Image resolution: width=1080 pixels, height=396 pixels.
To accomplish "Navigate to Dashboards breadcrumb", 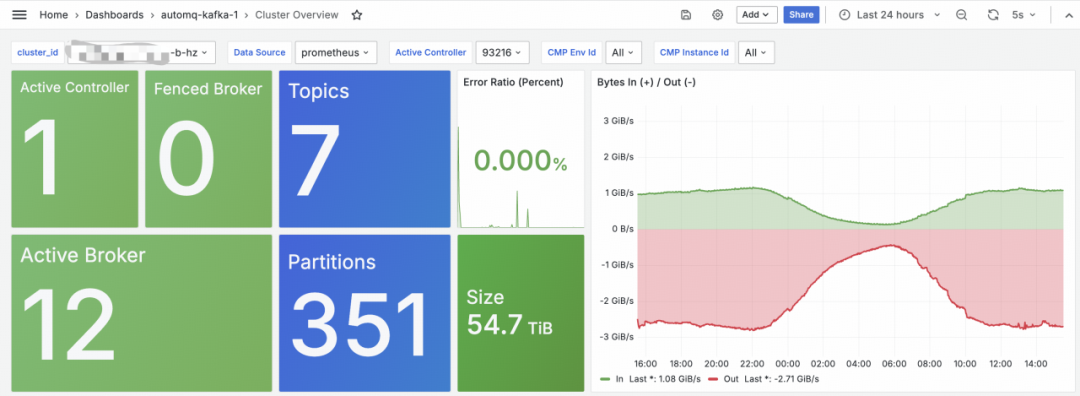I will [x=114, y=14].
